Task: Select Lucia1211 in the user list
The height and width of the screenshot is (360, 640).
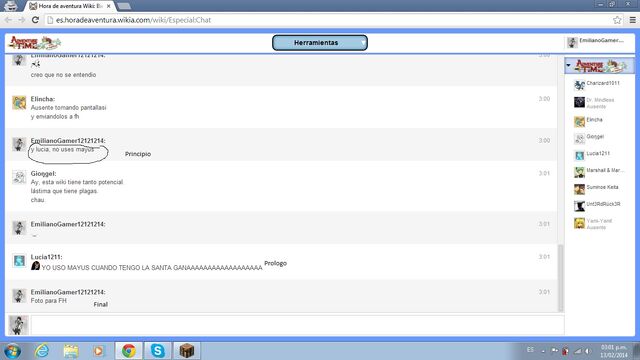Action: 598,153
